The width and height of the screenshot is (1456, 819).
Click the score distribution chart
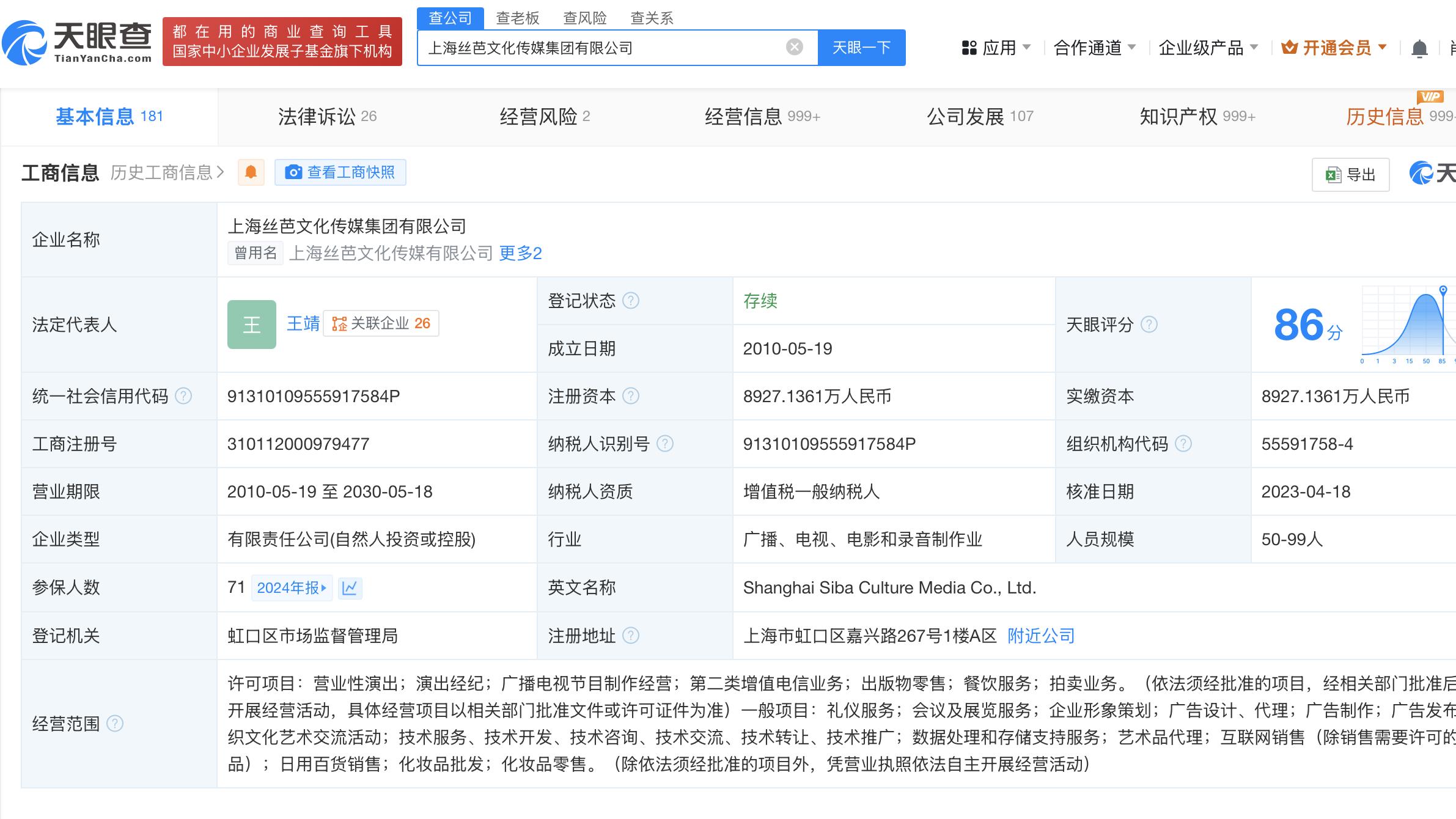pyautogui.click(x=1408, y=324)
